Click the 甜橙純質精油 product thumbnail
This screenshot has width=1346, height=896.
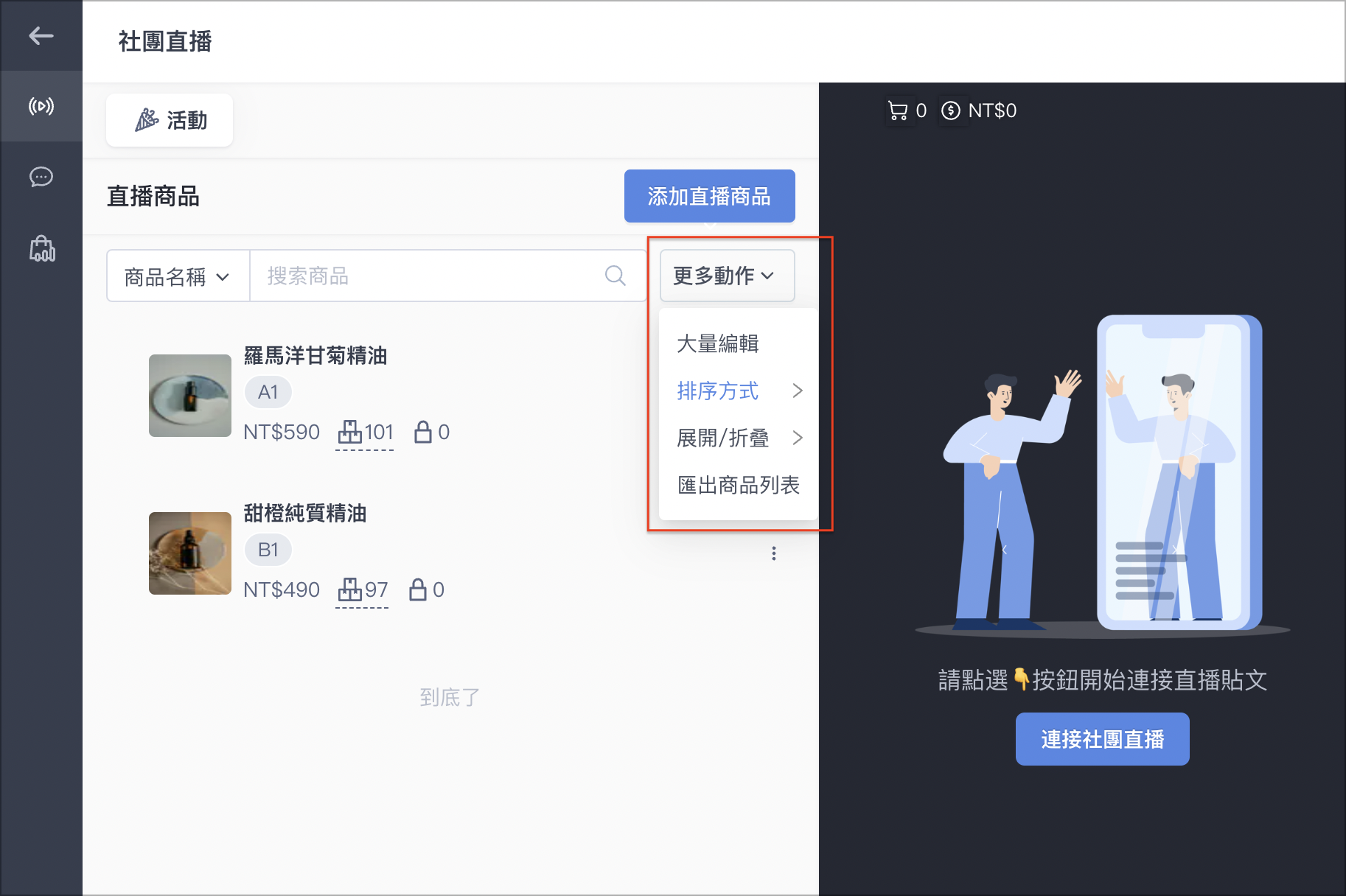coord(190,553)
